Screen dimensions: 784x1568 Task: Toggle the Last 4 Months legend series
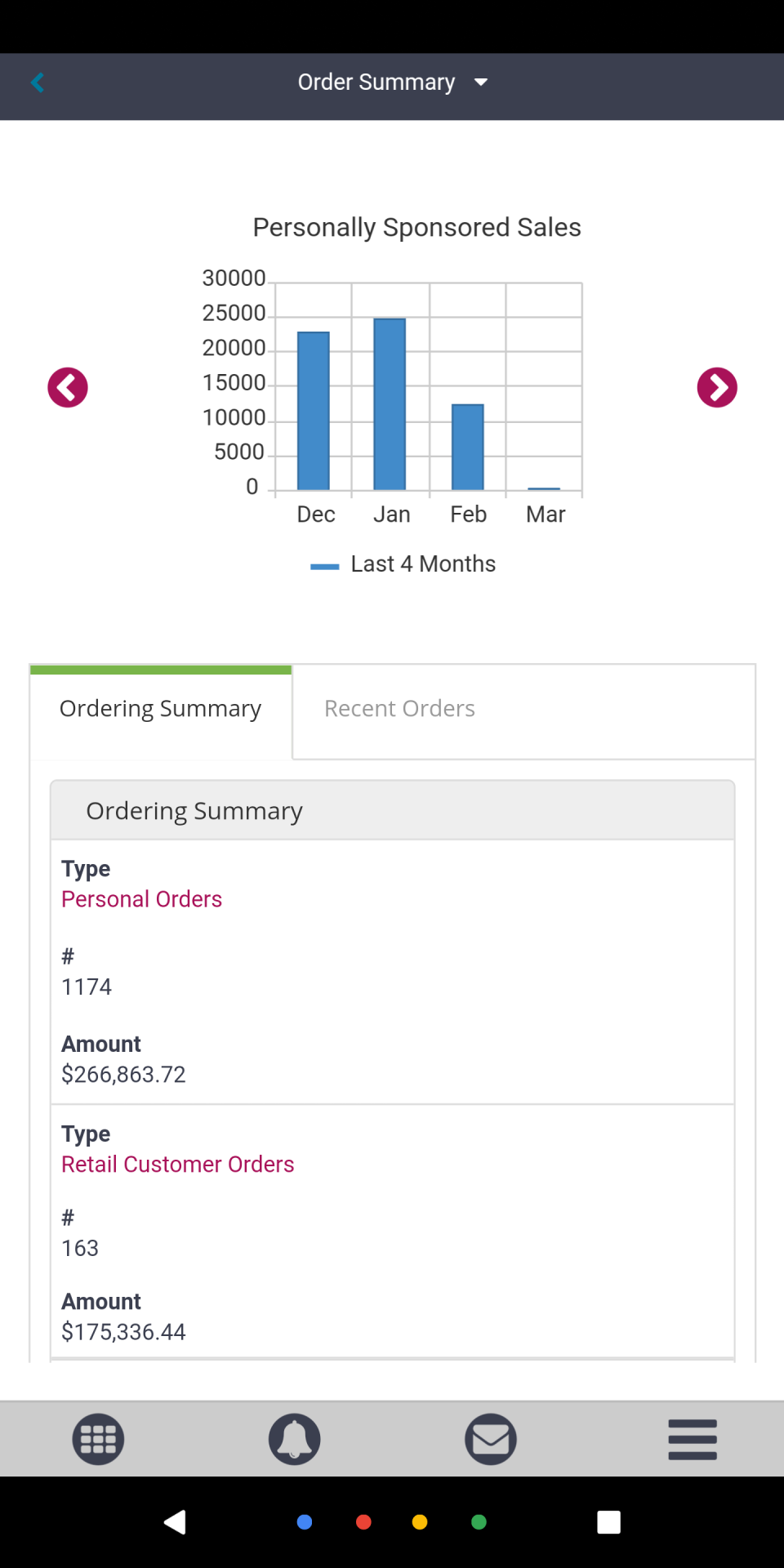point(403,564)
